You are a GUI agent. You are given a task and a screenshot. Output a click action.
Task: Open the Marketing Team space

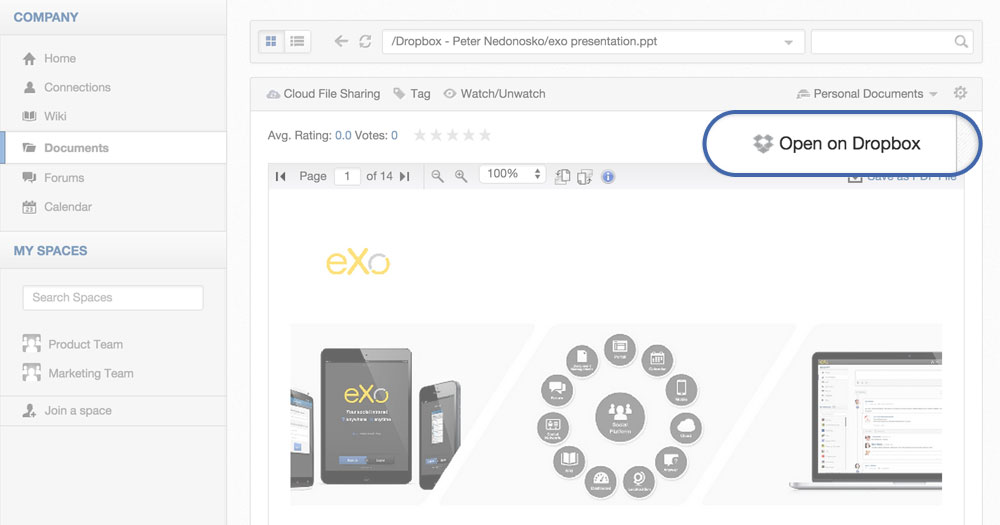[x=78, y=373]
